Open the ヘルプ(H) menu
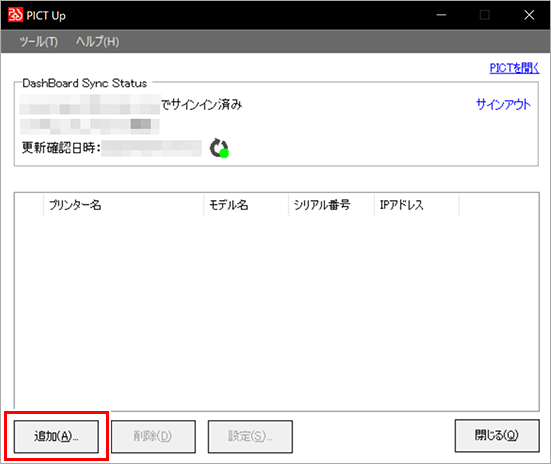Image resolution: width=551 pixels, height=464 pixels. point(98,42)
